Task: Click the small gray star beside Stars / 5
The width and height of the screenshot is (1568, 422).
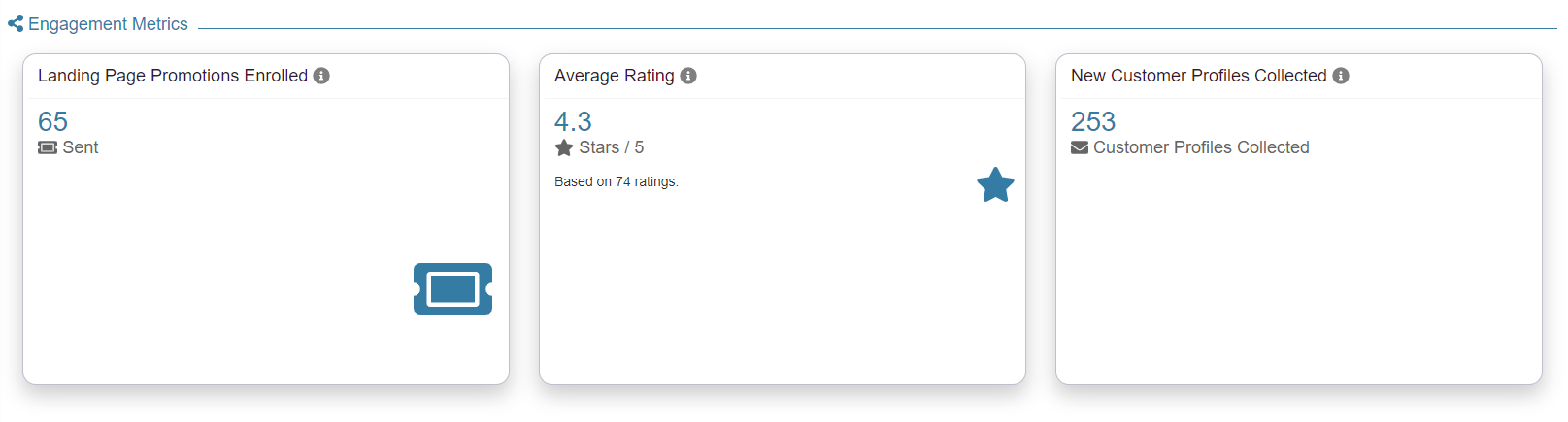Action: tap(564, 147)
